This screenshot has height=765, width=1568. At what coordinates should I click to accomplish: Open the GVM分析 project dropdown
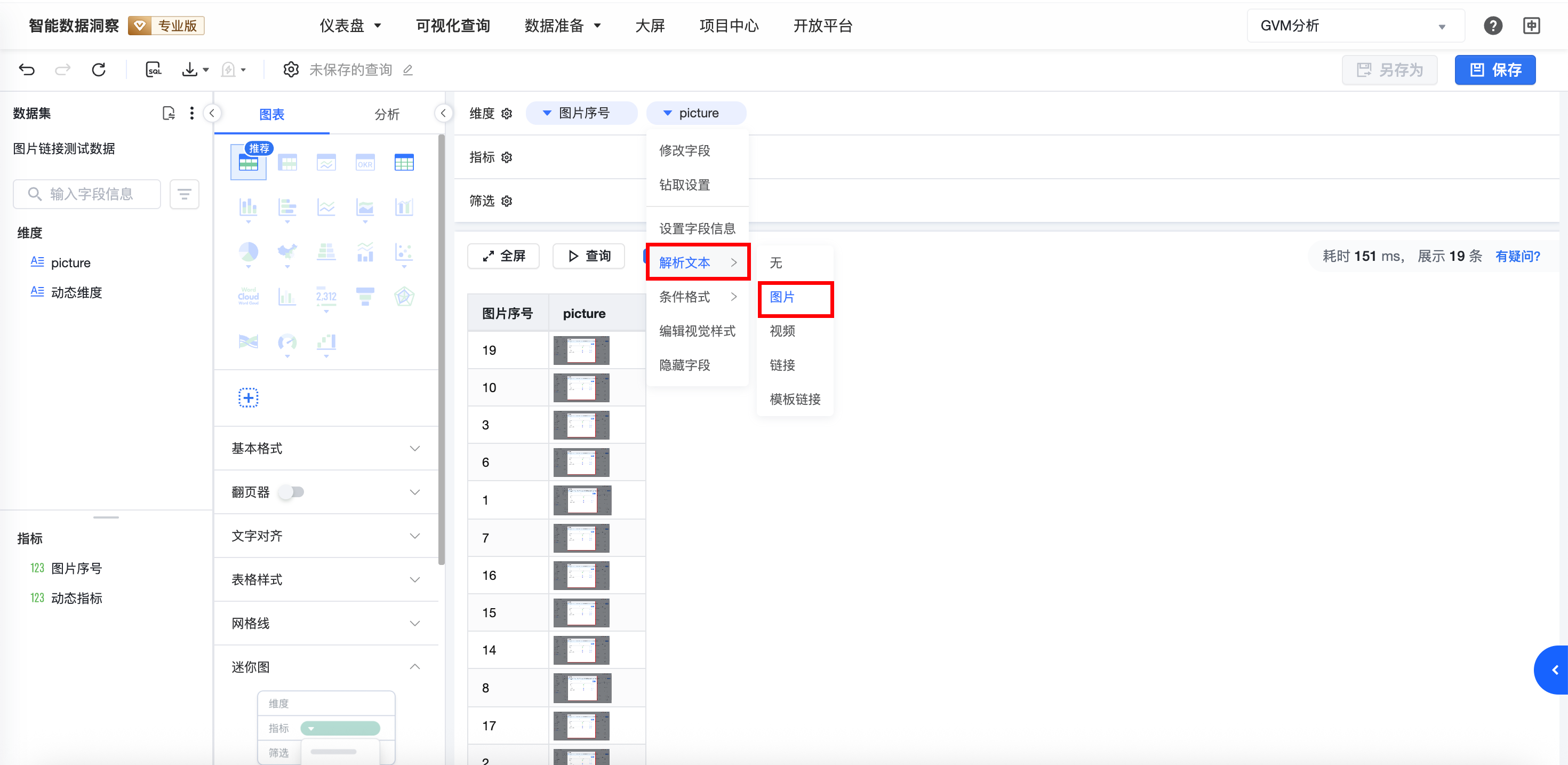(x=1355, y=26)
